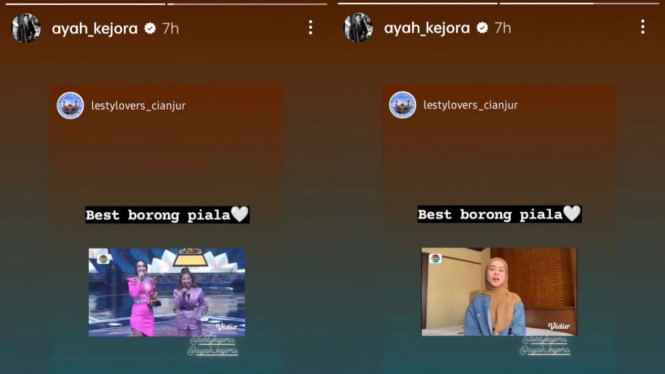Tap 7h timestamp in left story header
This screenshot has height=374, width=665.
(x=170, y=28)
